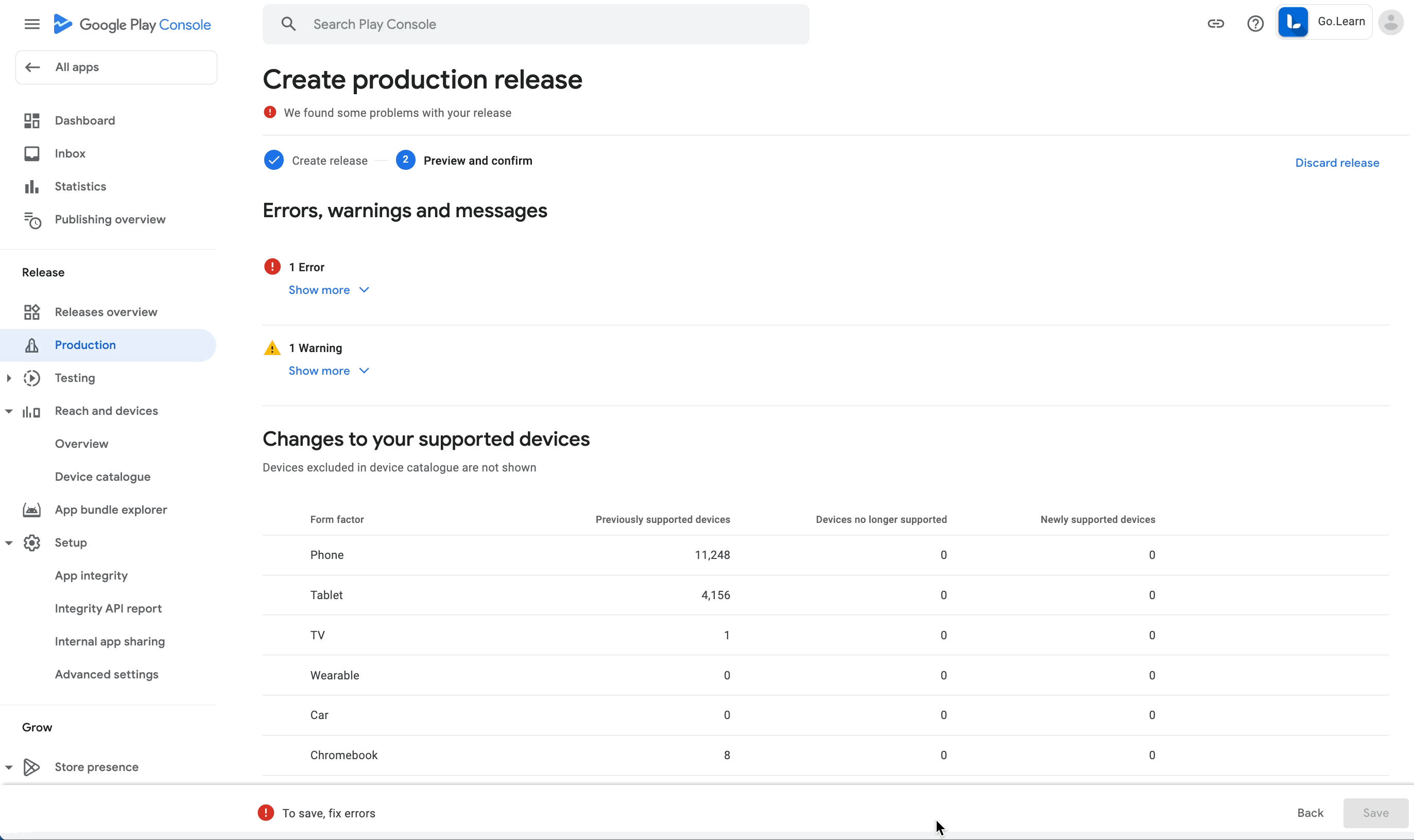1414x840 pixels.
Task: Copy link via chain link icon
Action: point(1215,24)
